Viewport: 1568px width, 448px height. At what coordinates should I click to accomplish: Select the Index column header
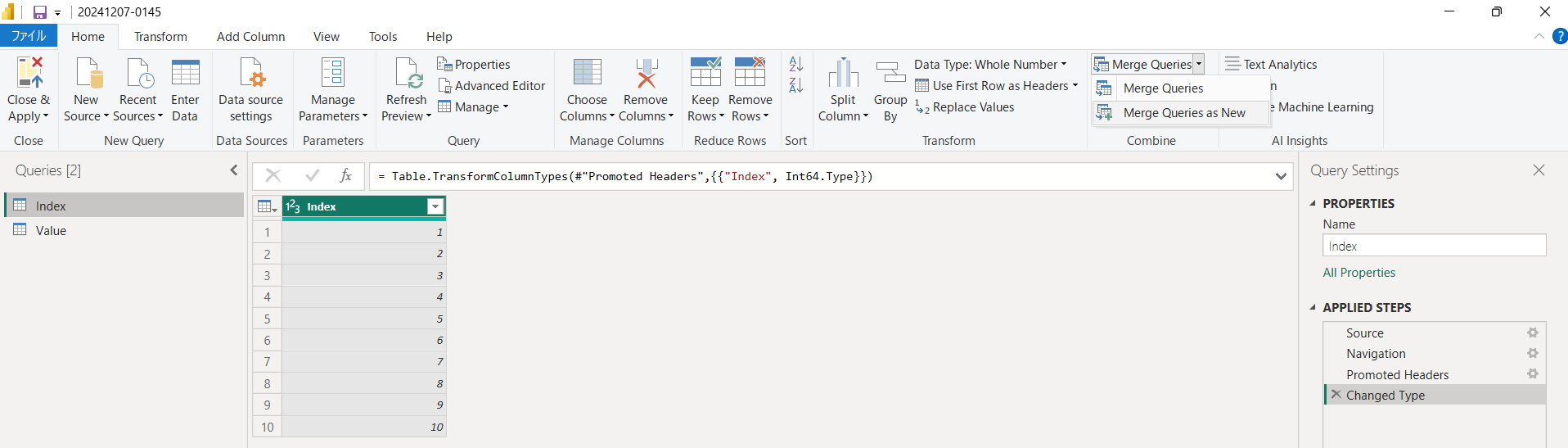[364, 206]
